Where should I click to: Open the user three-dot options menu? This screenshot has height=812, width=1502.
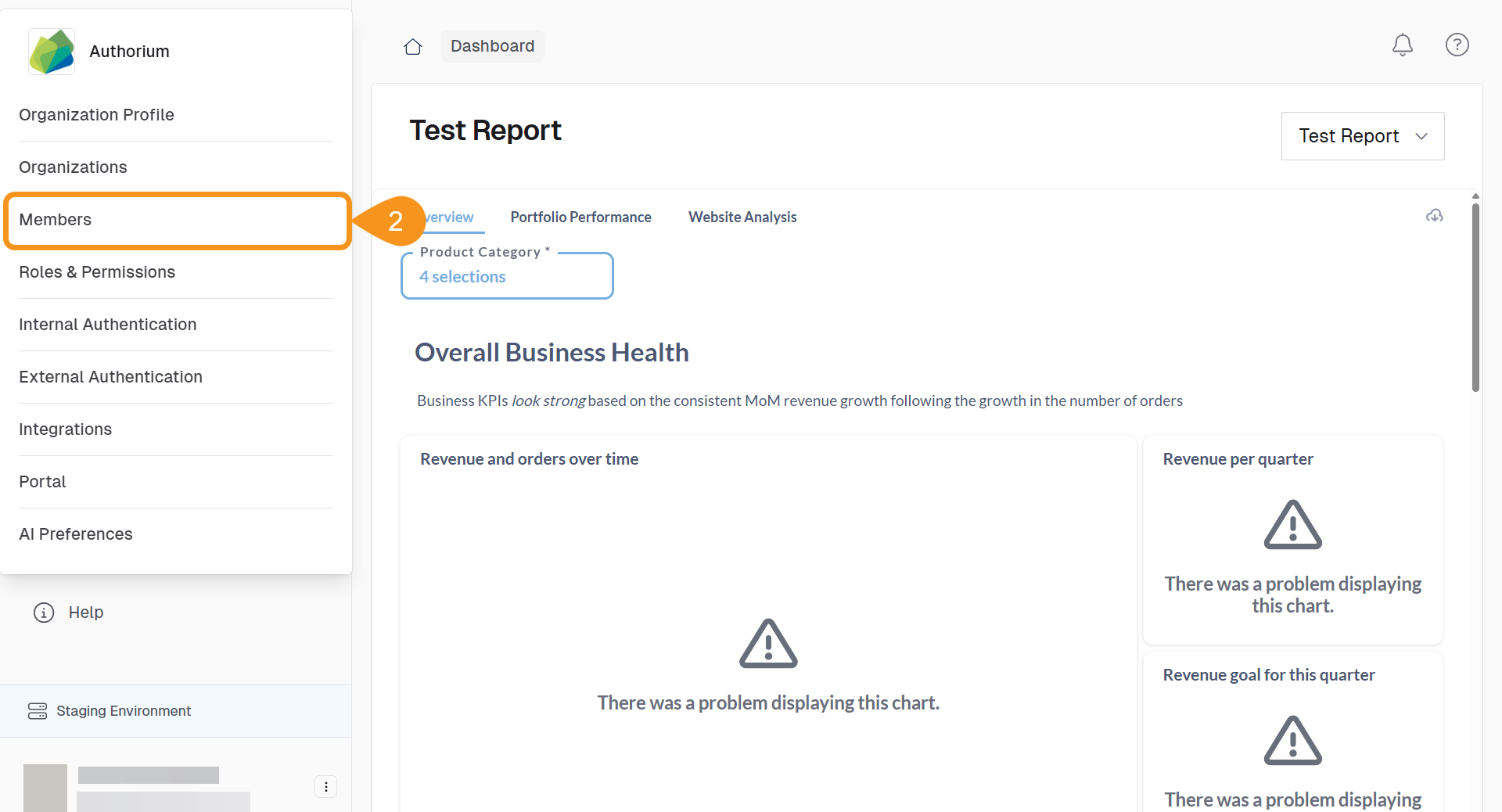click(325, 787)
